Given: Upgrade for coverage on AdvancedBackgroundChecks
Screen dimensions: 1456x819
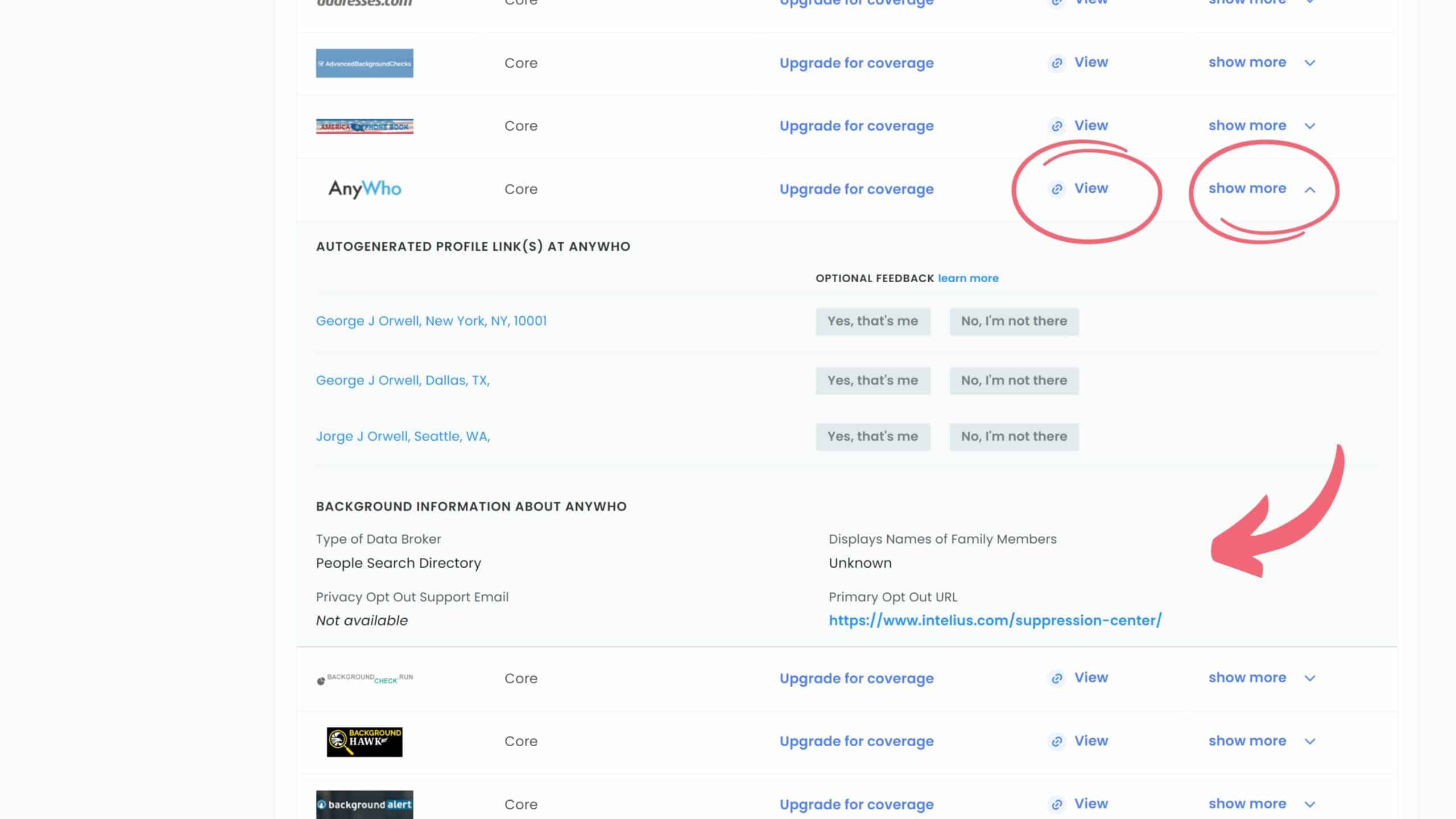Looking at the screenshot, I should (x=857, y=63).
